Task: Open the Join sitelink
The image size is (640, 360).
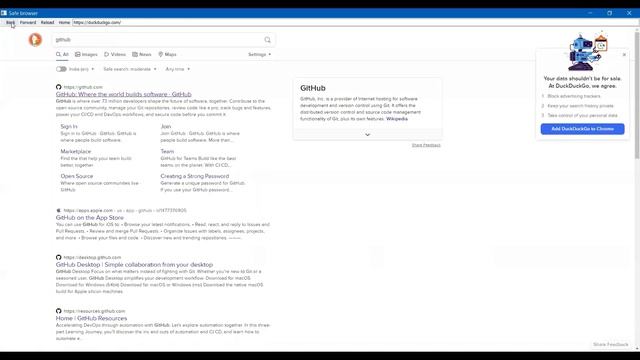Action: pyautogui.click(x=166, y=127)
